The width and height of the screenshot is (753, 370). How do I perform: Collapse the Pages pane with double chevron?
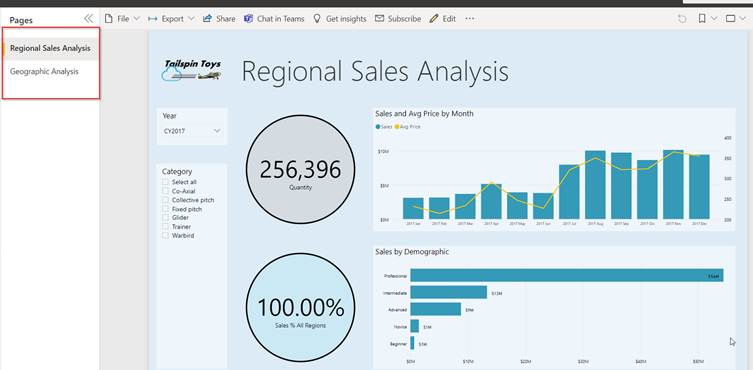88,19
